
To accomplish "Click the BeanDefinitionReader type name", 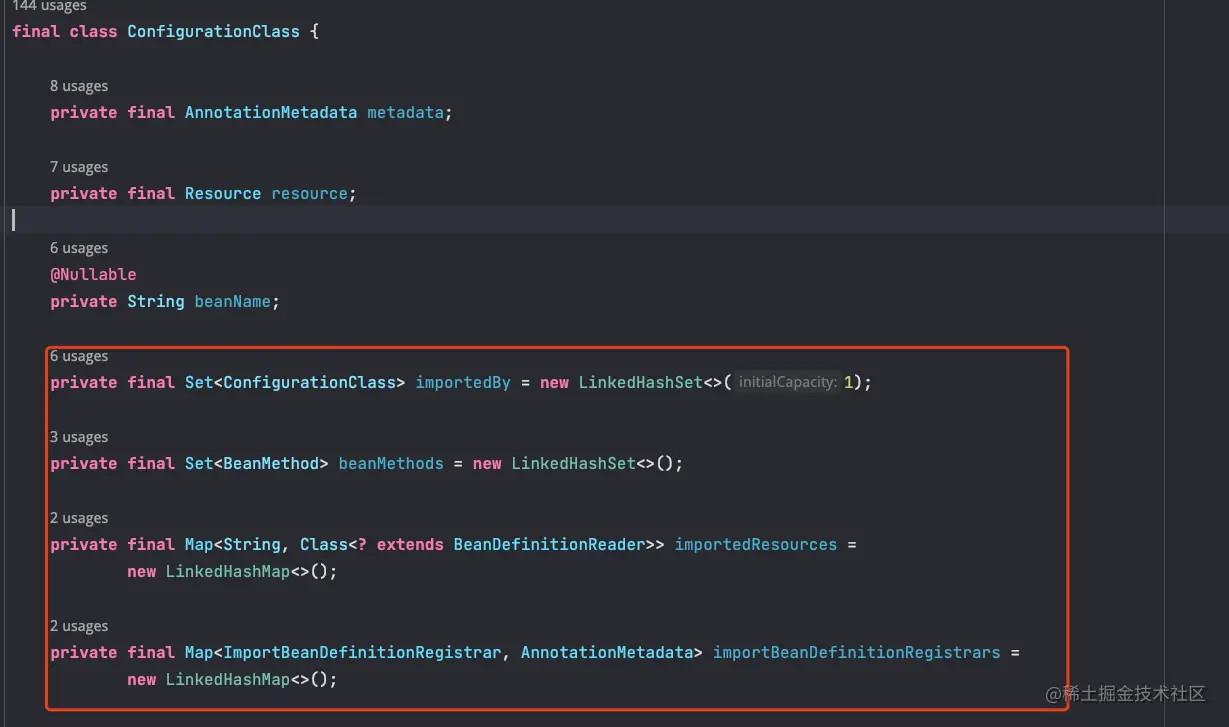I will (549, 544).
